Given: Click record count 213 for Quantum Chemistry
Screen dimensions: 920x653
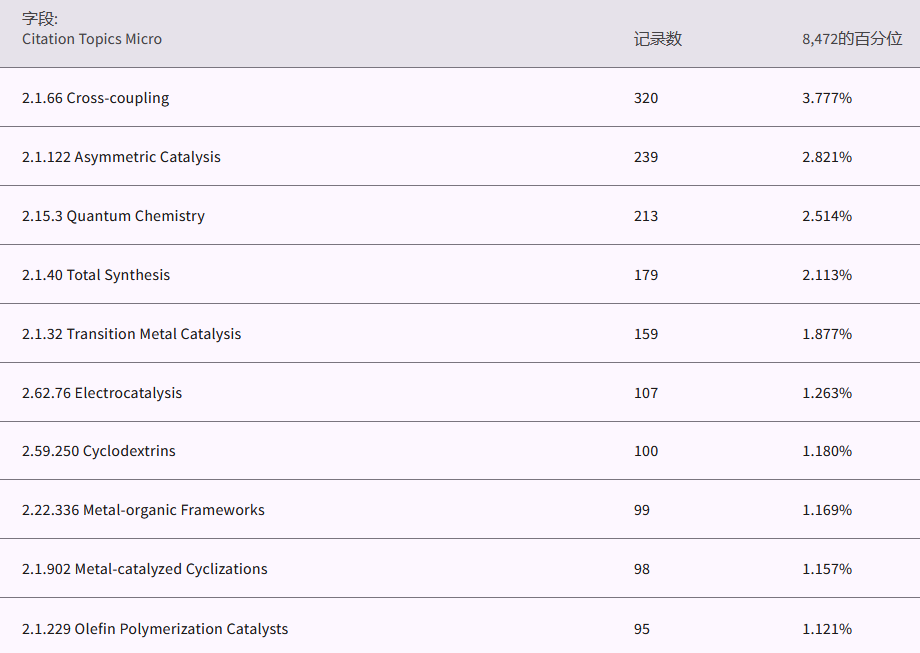Looking at the screenshot, I should tap(646, 216).
